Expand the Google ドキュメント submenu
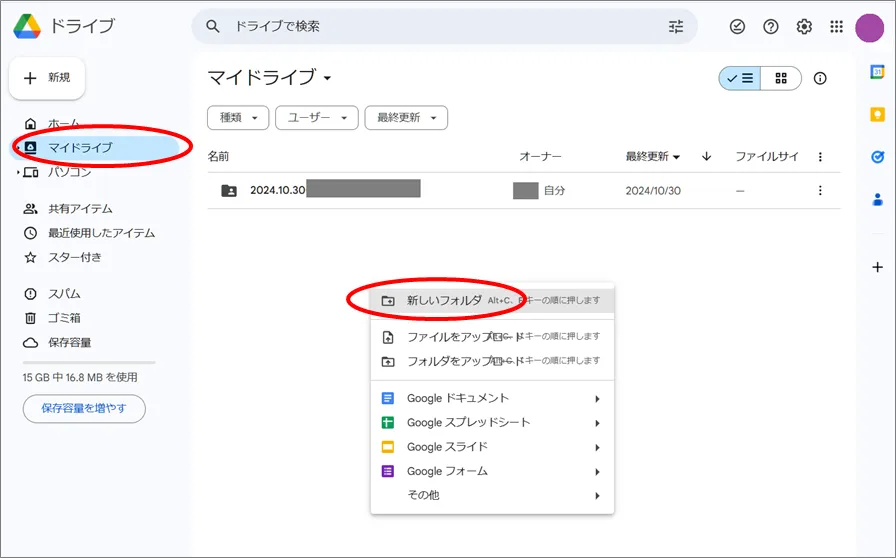The height and width of the screenshot is (558, 896). [597, 398]
